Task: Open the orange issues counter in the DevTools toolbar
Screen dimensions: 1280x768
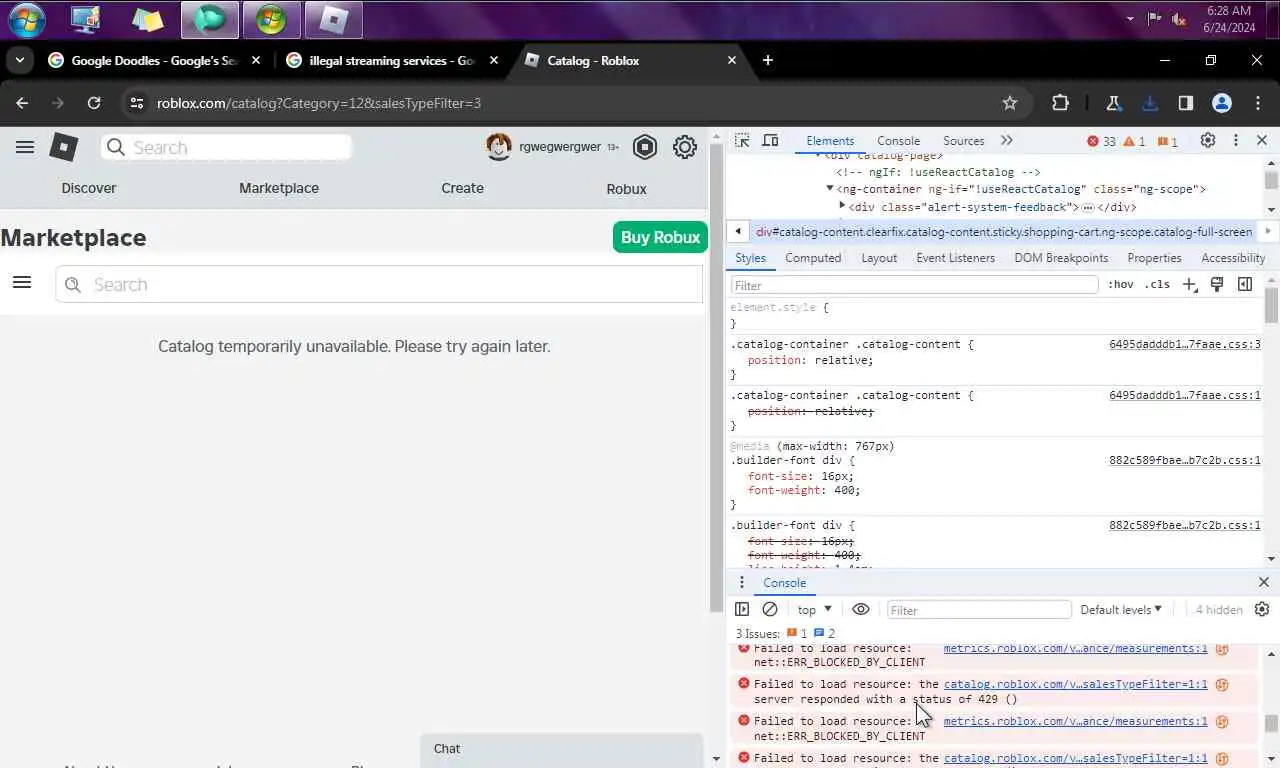Action: [x=1168, y=141]
